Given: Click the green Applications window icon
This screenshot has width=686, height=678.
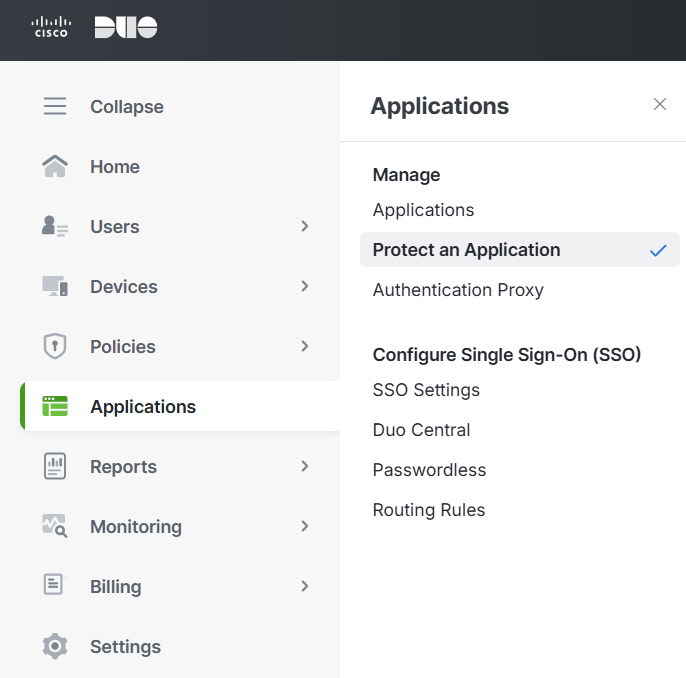Looking at the screenshot, I should pos(55,406).
